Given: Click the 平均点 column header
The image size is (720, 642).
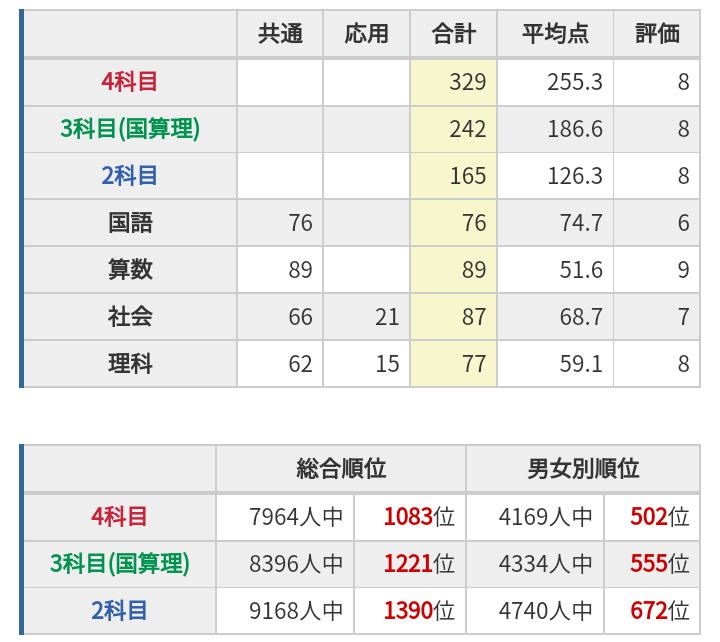Looking at the screenshot, I should tap(555, 34).
